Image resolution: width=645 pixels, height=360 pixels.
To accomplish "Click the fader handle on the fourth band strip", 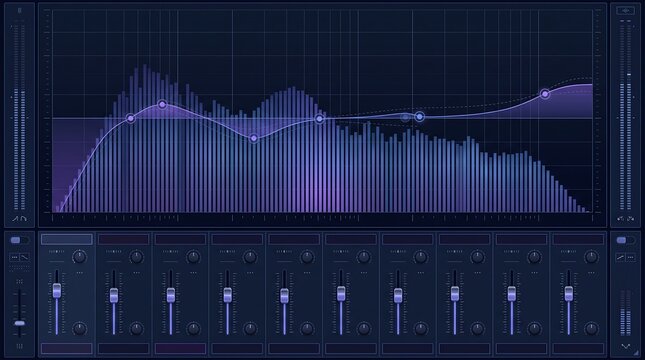I will pyautogui.click(x=227, y=295).
